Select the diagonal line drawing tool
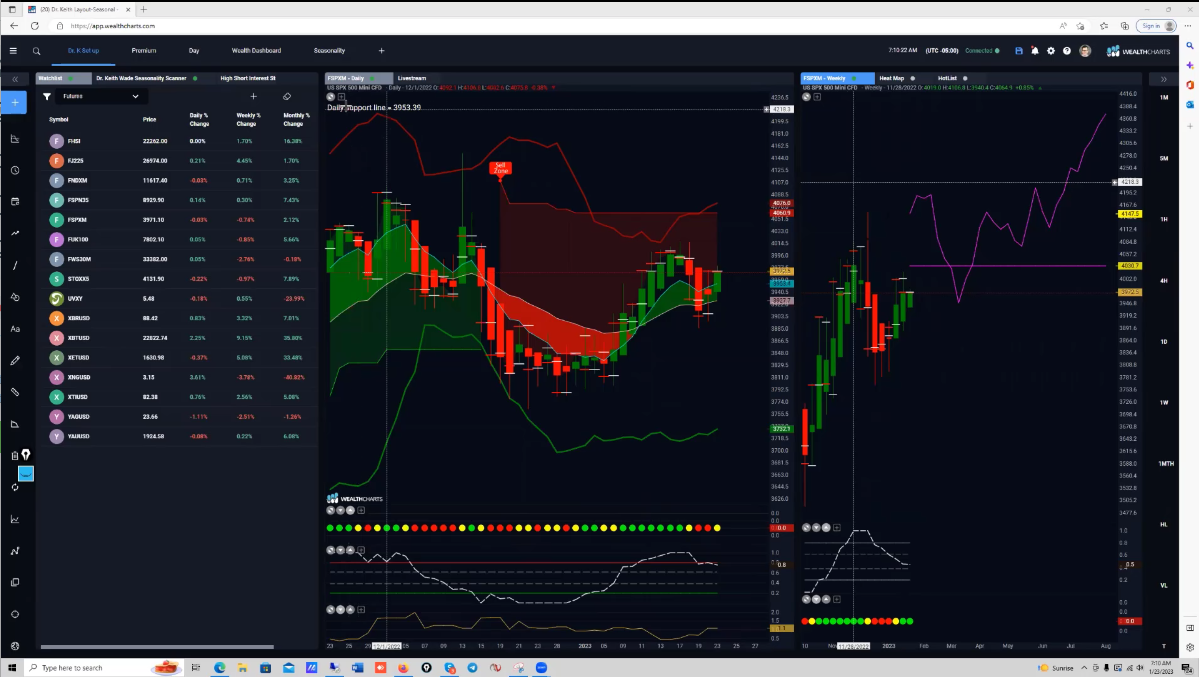 tap(15, 265)
